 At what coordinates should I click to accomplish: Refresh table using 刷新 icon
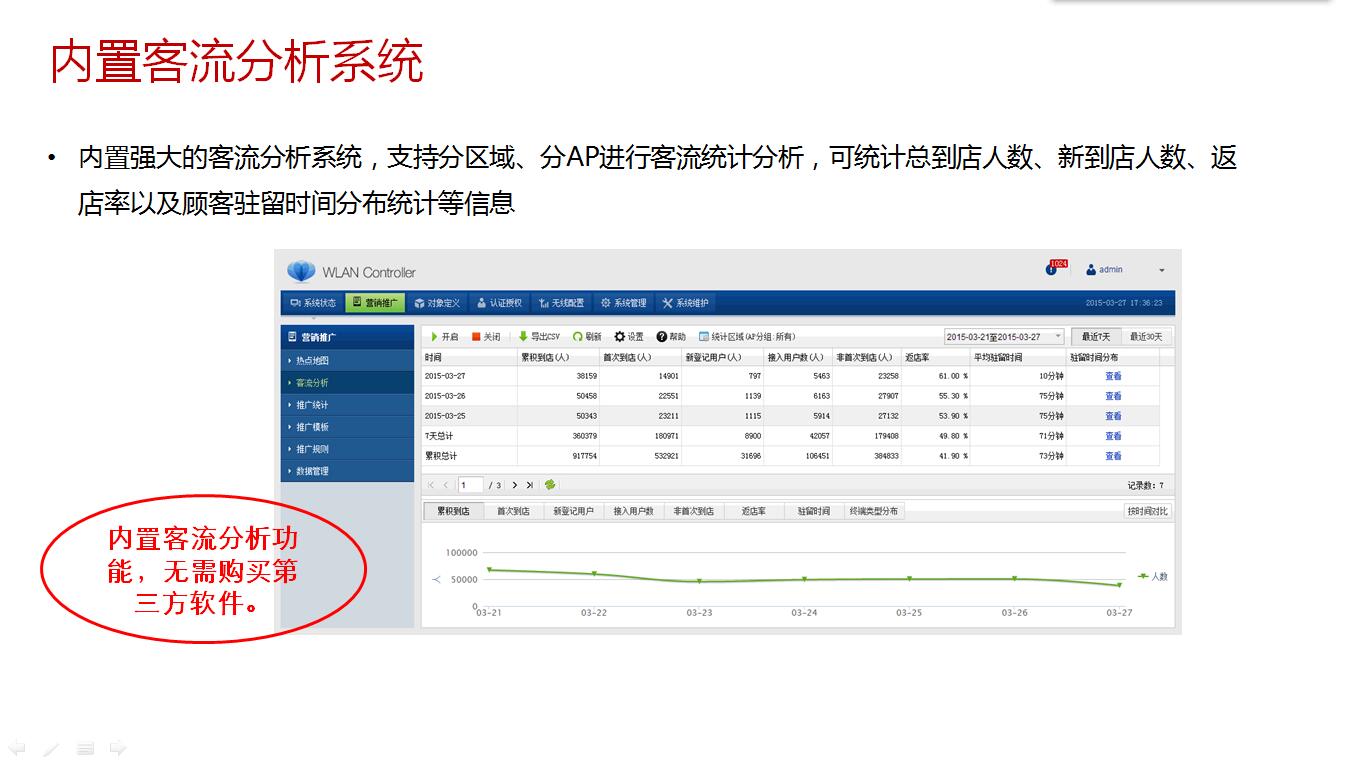click(577, 337)
